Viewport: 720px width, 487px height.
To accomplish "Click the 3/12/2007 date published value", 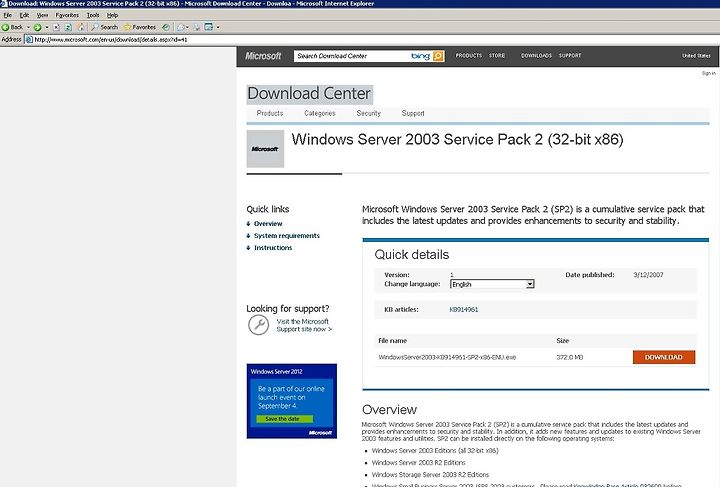I will pos(648,274).
